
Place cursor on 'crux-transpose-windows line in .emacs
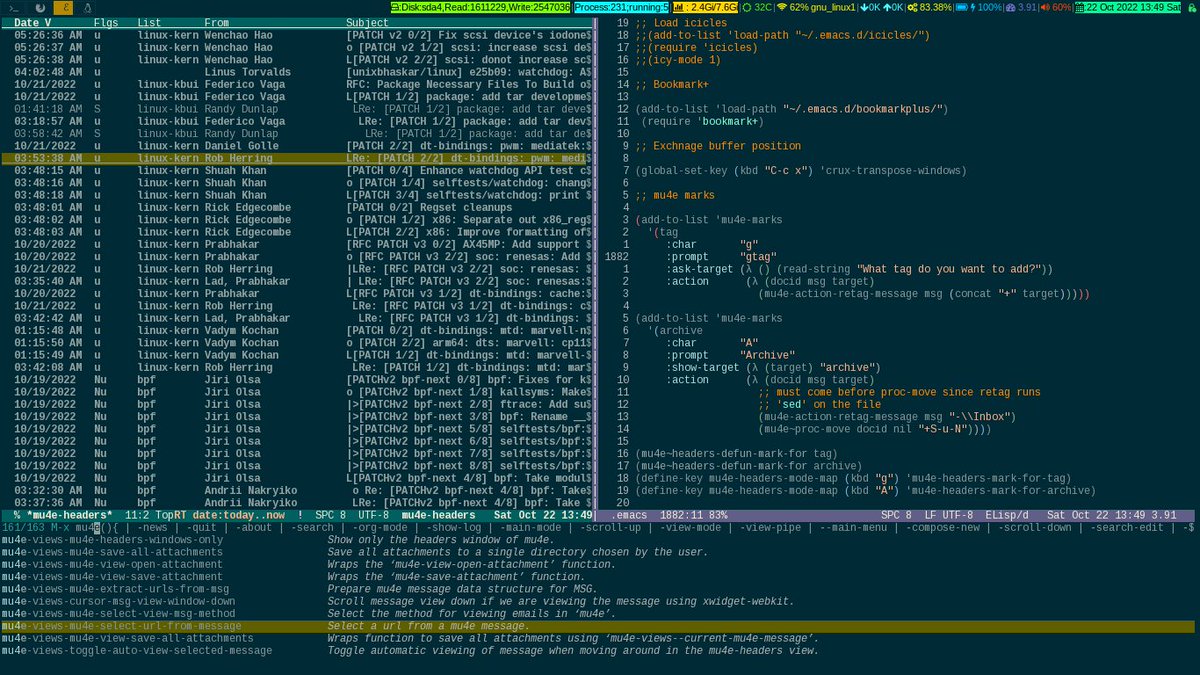tap(801, 171)
